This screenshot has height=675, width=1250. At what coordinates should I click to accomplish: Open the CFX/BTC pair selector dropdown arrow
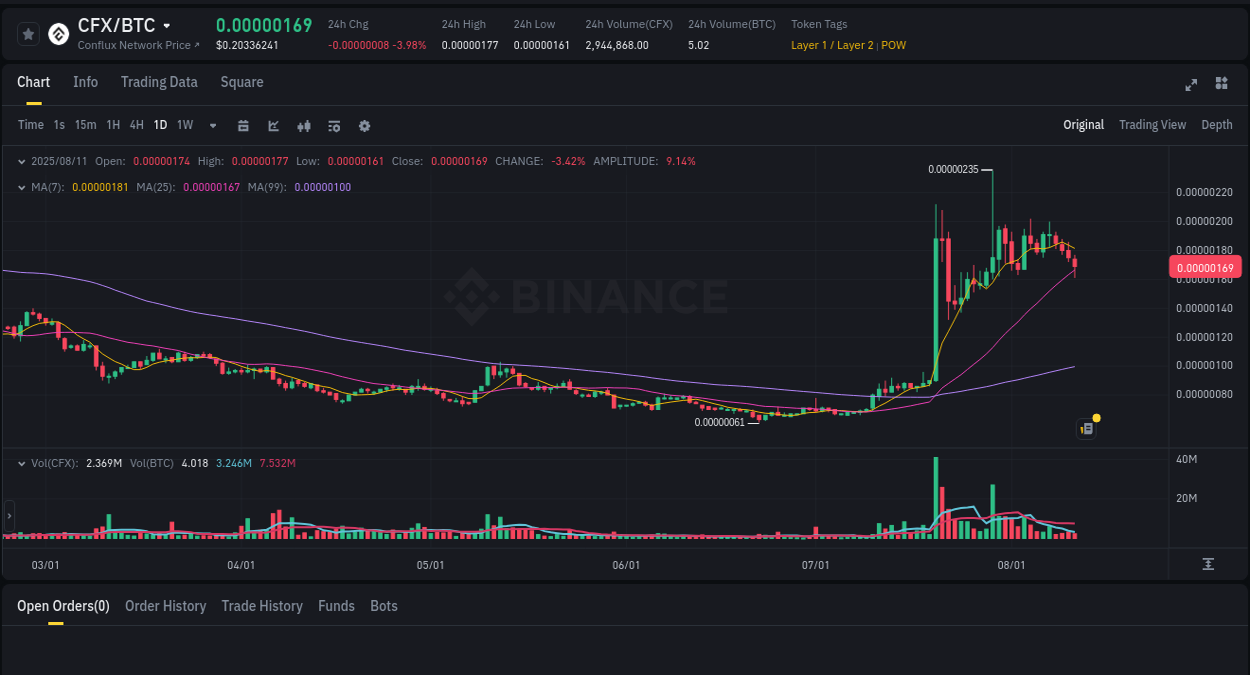pos(167,26)
